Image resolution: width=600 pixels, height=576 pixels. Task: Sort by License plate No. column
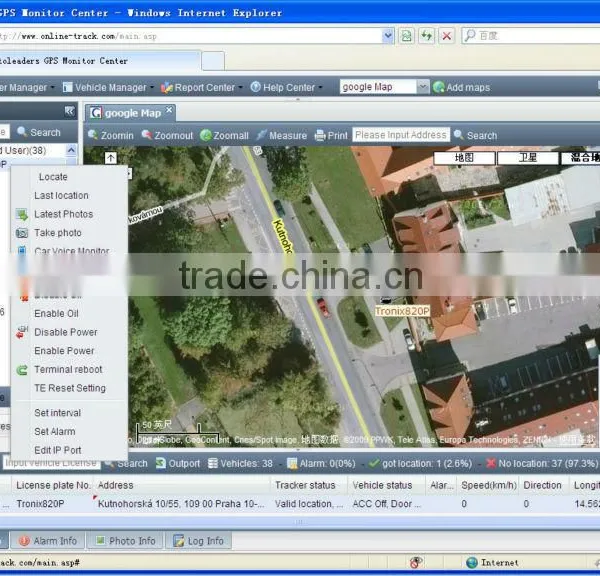tap(53, 485)
